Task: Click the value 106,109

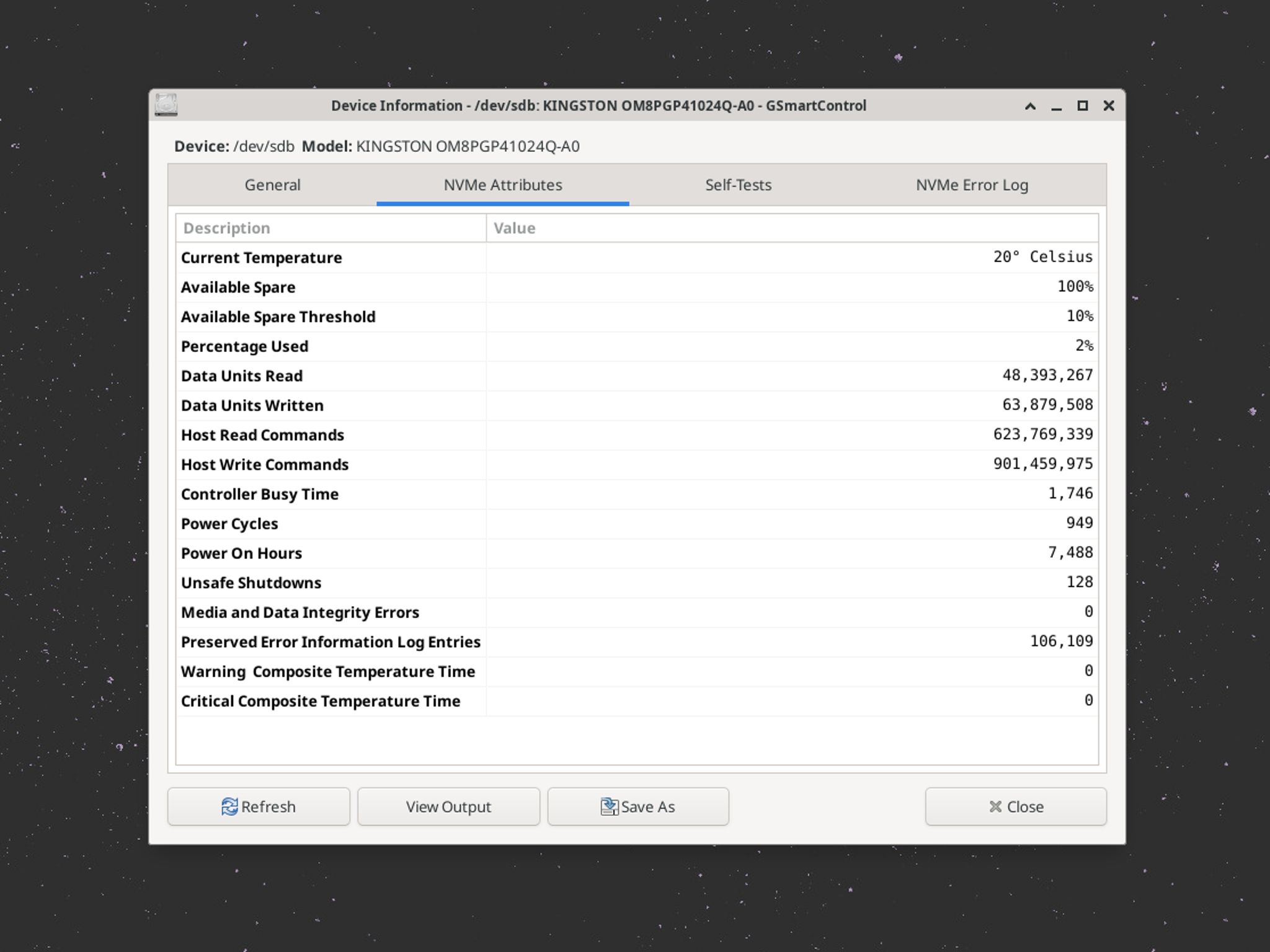Action: [1062, 641]
